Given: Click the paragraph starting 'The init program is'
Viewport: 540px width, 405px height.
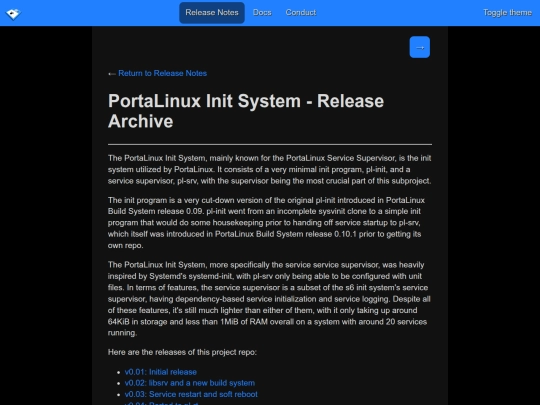Looking at the screenshot, I should click(266, 223).
